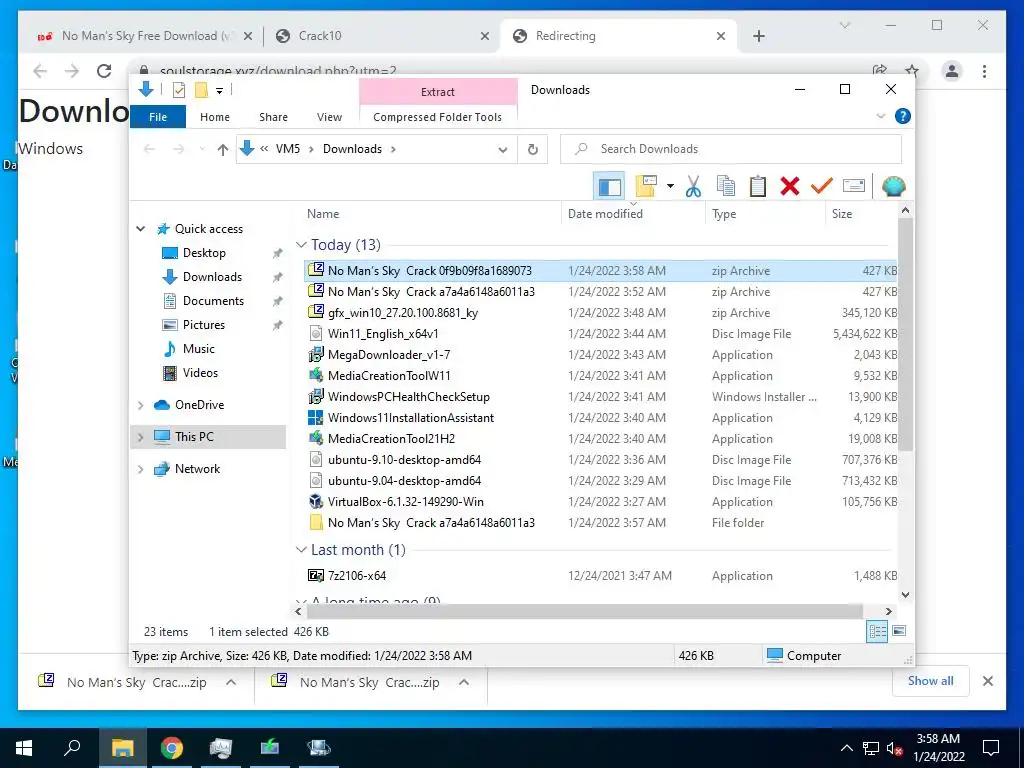
Task: Click the envelope toolbar icon
Action: (x=854, y=186)
